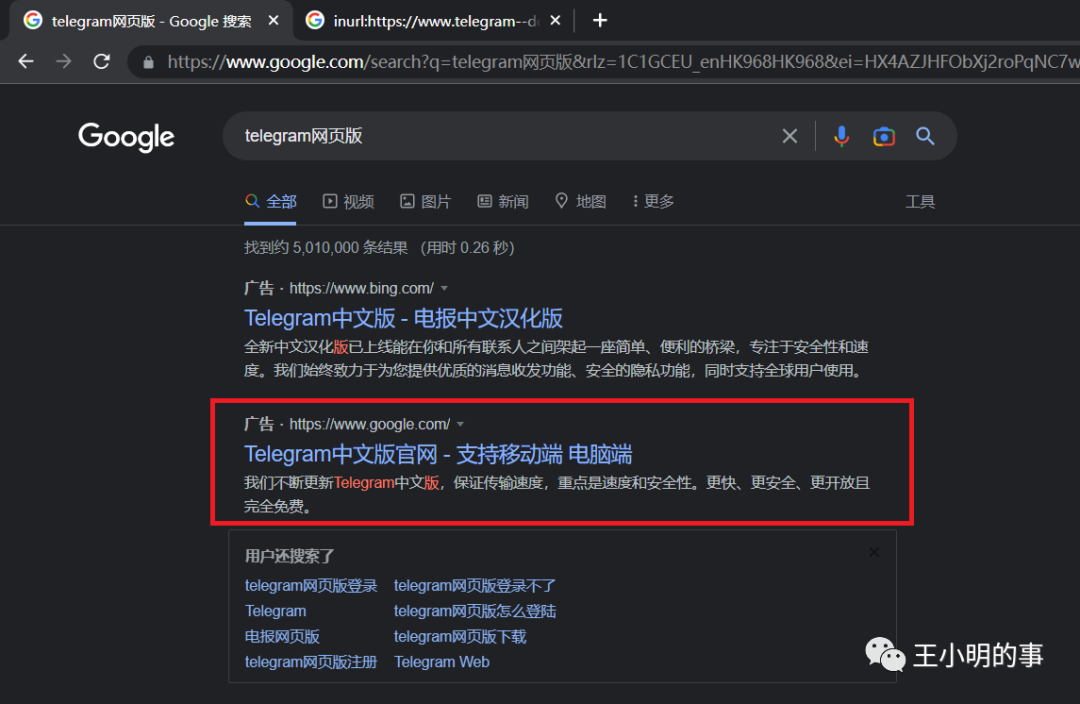This screenshot has height=704, width=1080.
Task: Dismiss the 用户还搜索了 box with its X
Action: 874,552
